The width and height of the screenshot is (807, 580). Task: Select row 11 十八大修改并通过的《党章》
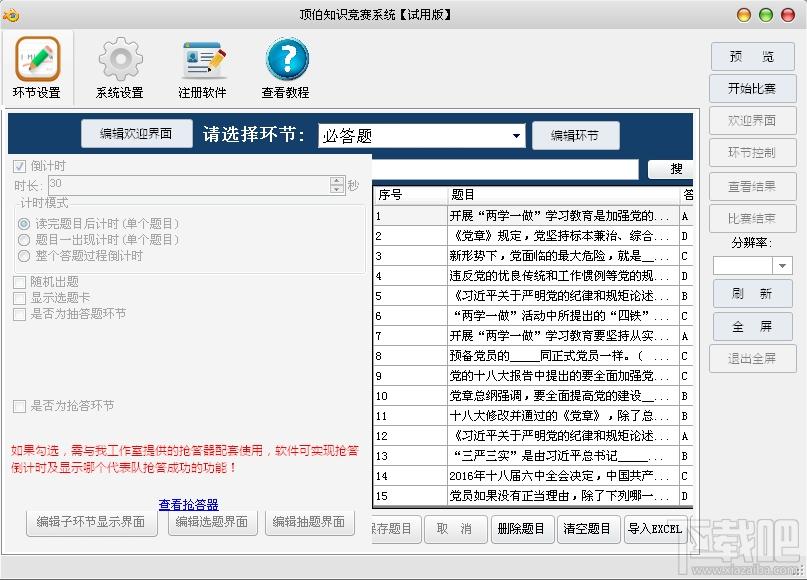tap(533, 416)
